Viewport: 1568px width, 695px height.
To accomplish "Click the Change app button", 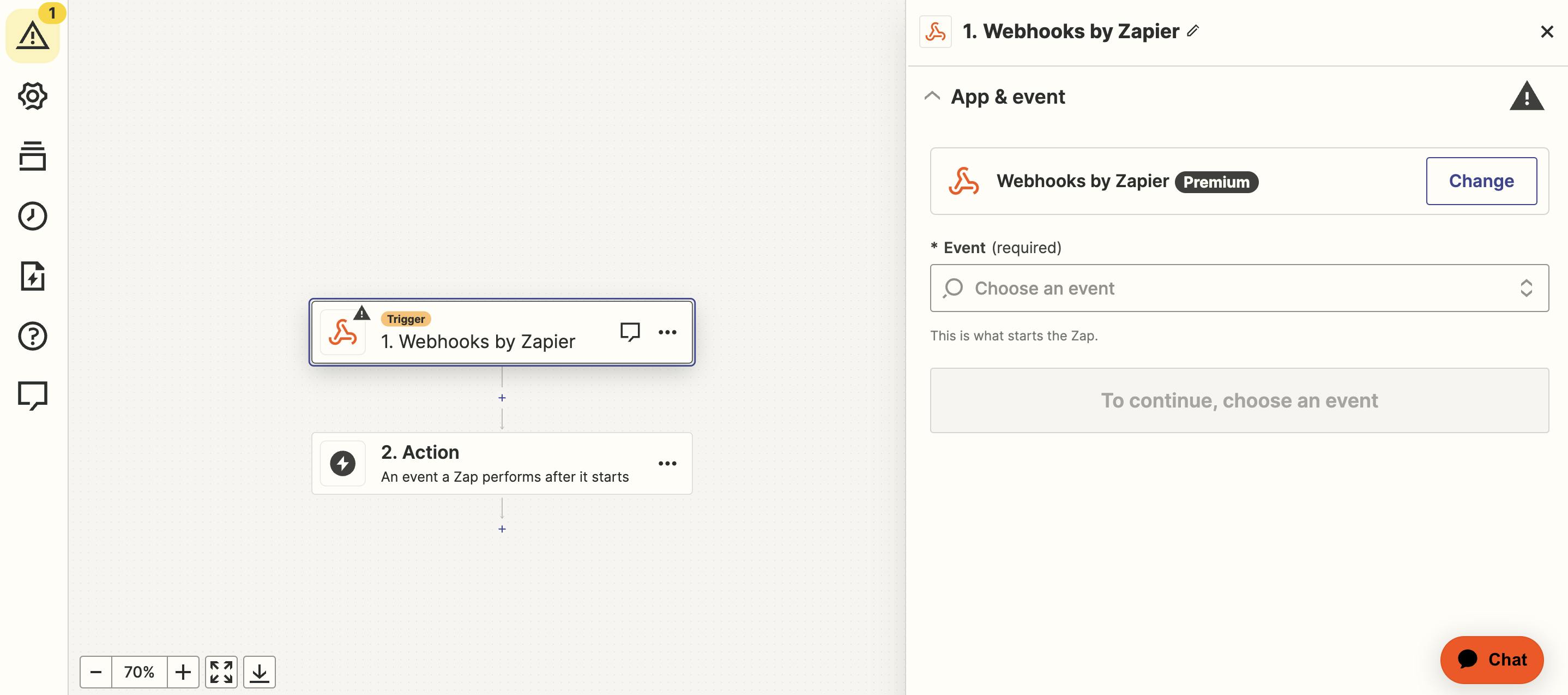I will pos(1481,181).
